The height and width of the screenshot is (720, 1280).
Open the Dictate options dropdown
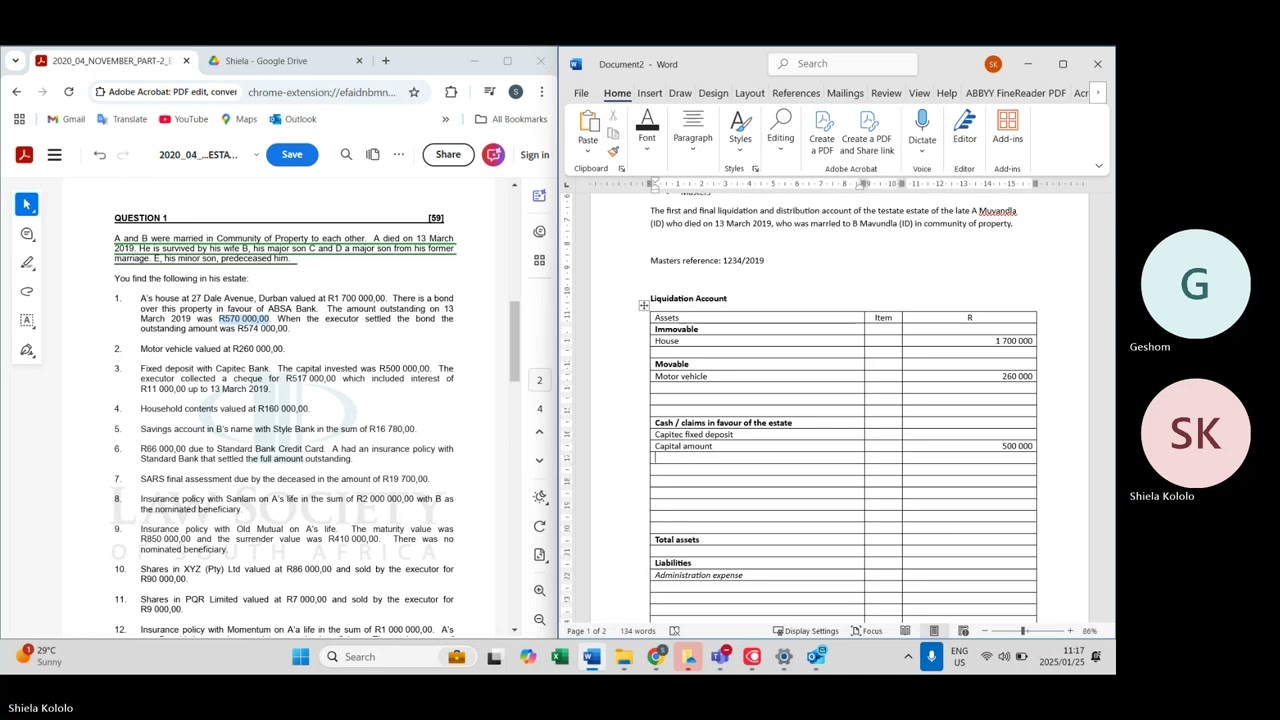pos(922,151)
